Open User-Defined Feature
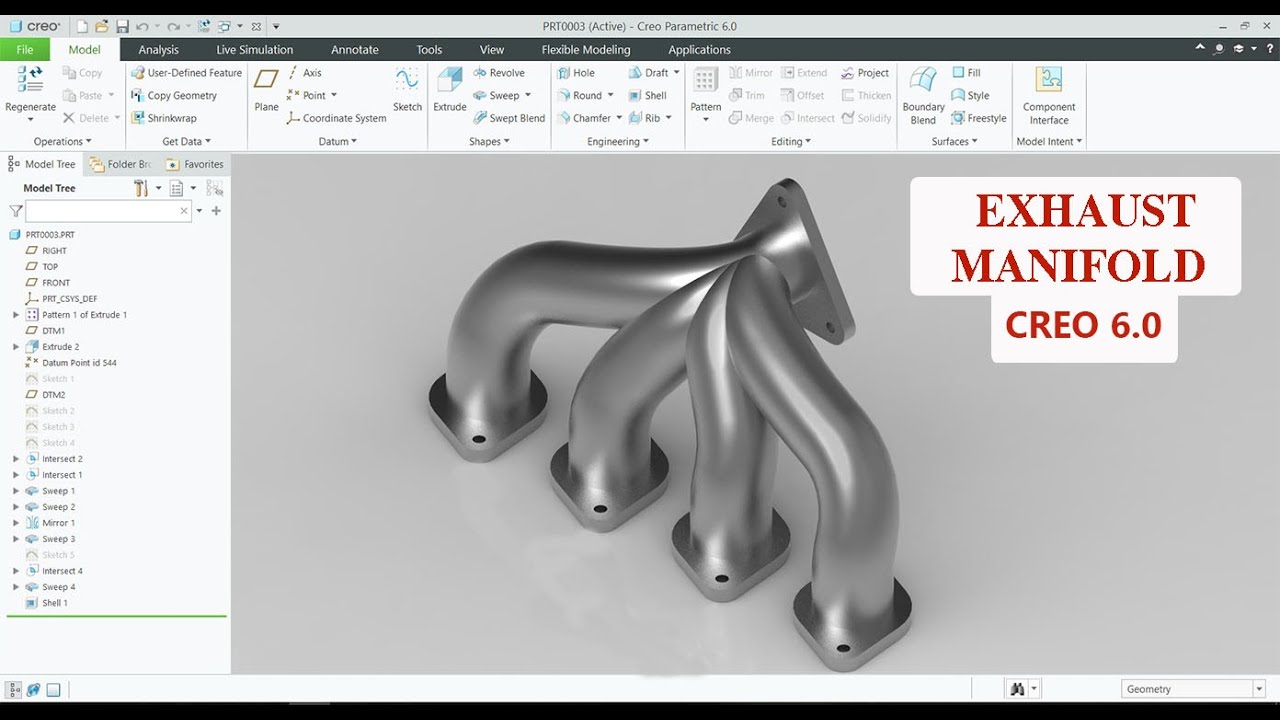 (186, 73)
